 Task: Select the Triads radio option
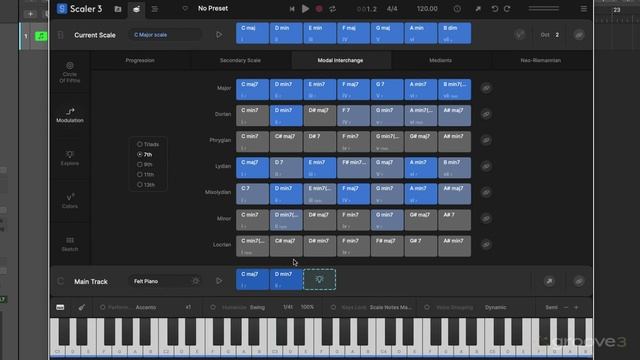point(140,144)
